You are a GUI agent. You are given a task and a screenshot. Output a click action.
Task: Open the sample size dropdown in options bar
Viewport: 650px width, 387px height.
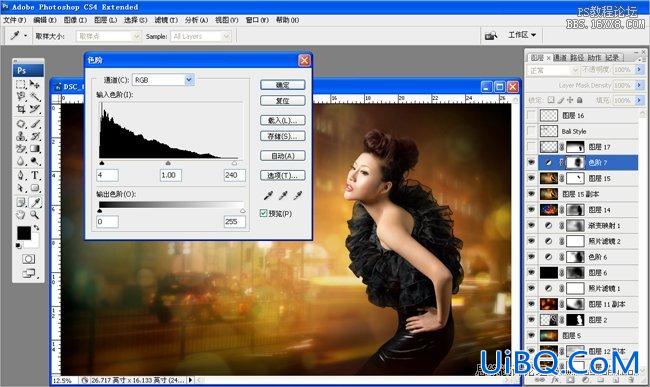coord(136,36)
